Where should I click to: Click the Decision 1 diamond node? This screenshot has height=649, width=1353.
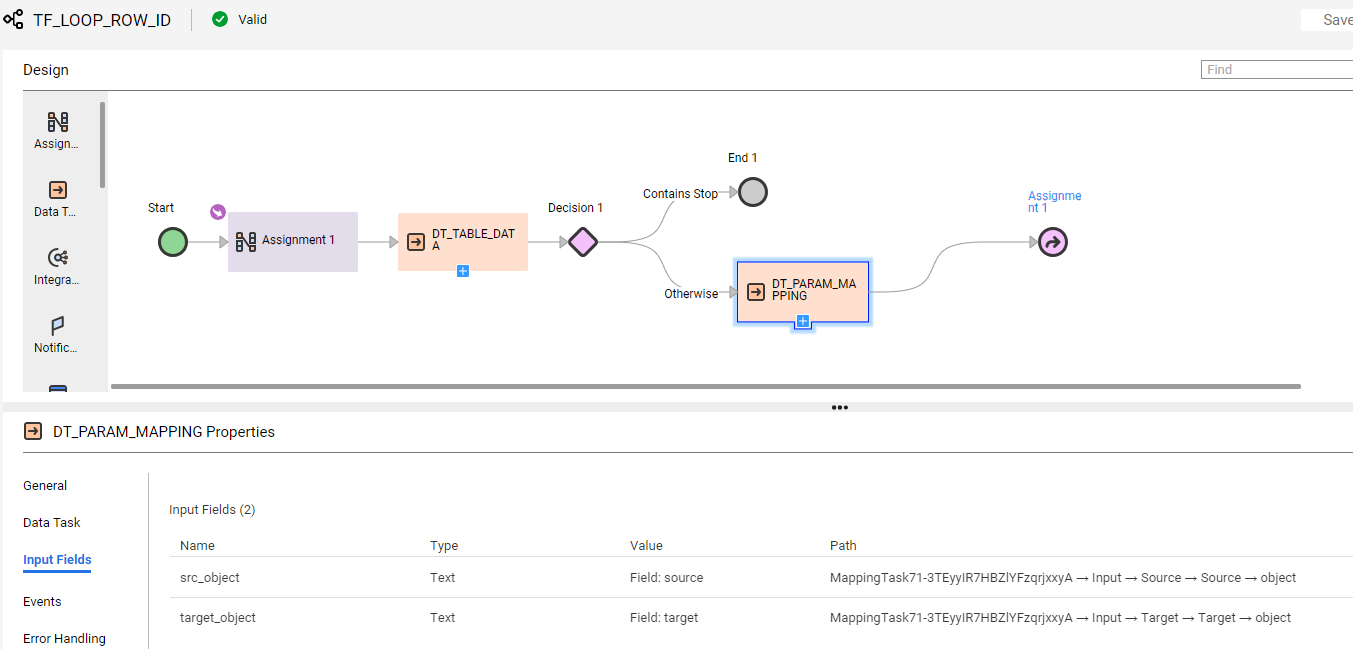click(583, 242)
